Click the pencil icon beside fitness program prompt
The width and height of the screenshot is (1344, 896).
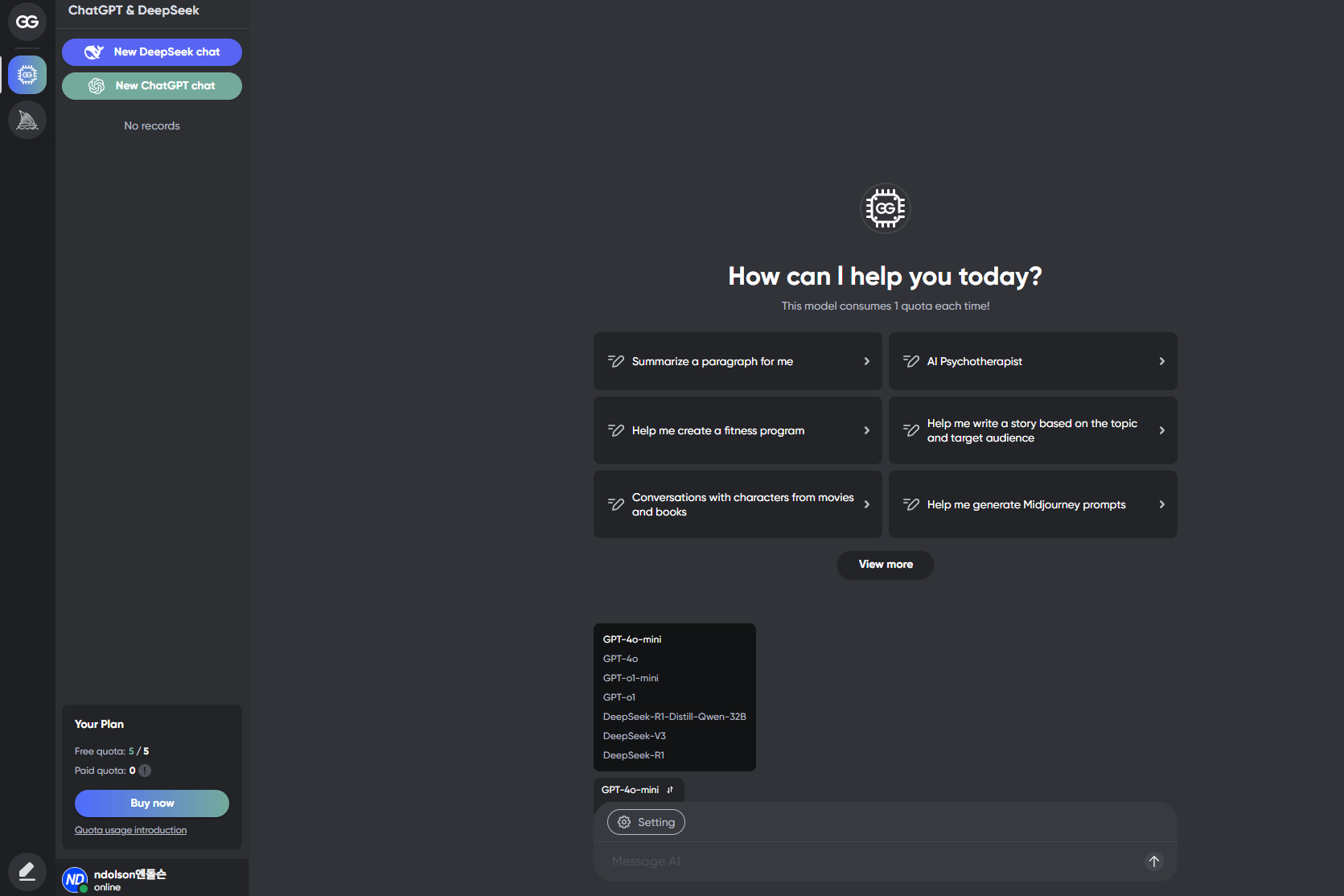[x=616, y=430]
